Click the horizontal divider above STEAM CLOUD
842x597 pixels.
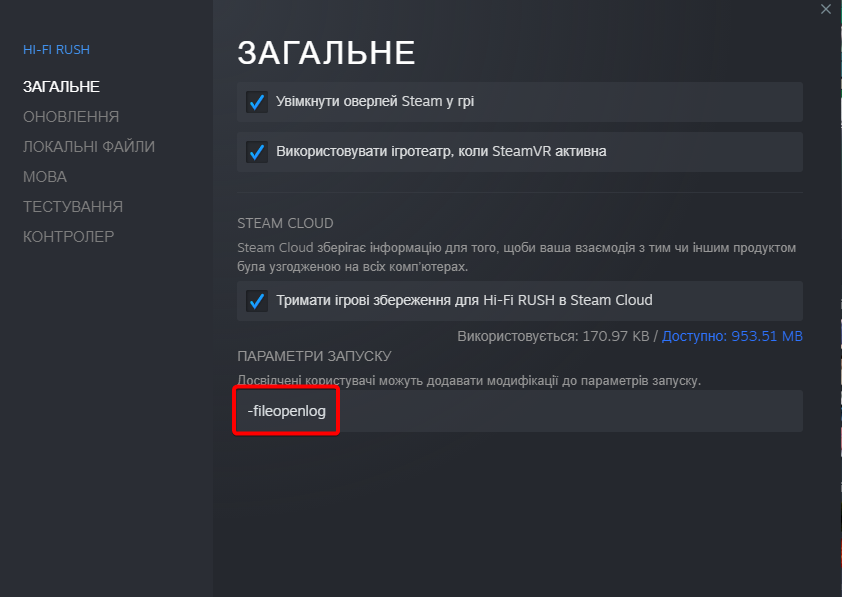click(x=520, y=192)
